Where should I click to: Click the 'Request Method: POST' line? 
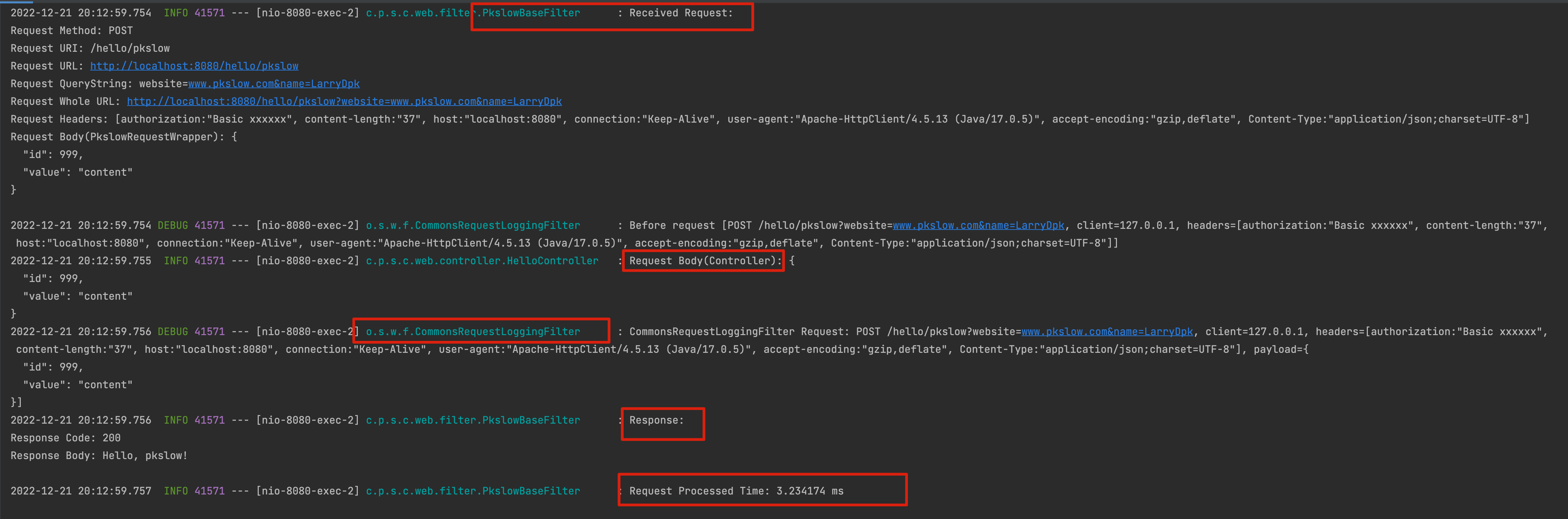coord(71,30)
